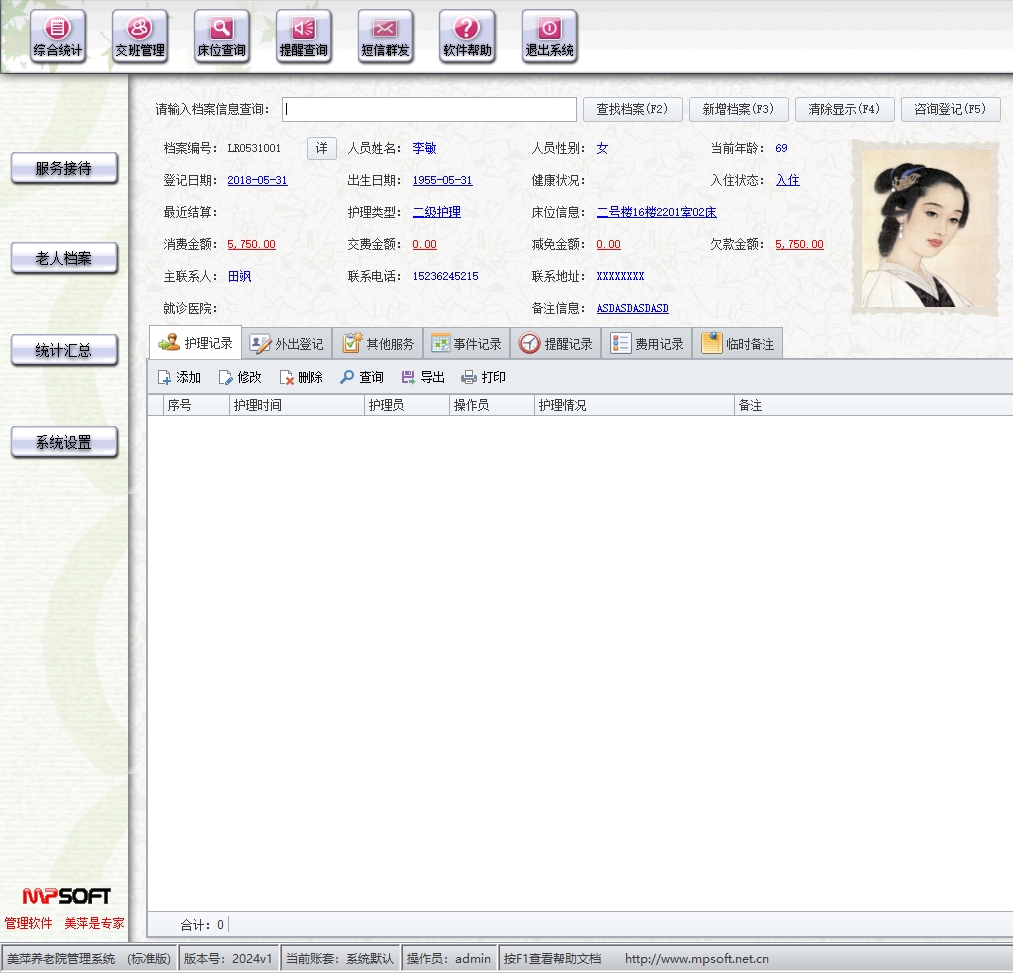
Task: Open 提醒查询 reminder query icon
Action: point(304,37)
